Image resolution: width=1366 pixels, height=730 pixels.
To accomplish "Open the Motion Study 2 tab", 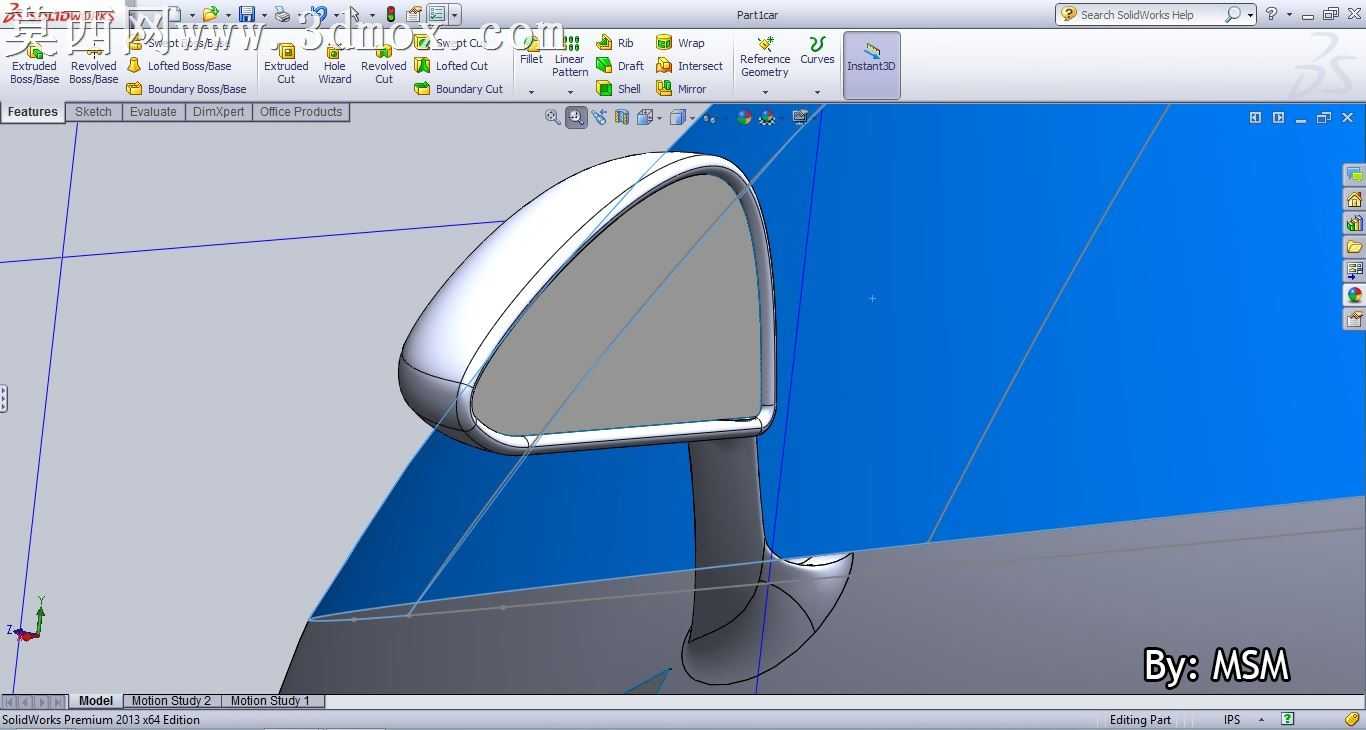I will click(x=171, y=701).
